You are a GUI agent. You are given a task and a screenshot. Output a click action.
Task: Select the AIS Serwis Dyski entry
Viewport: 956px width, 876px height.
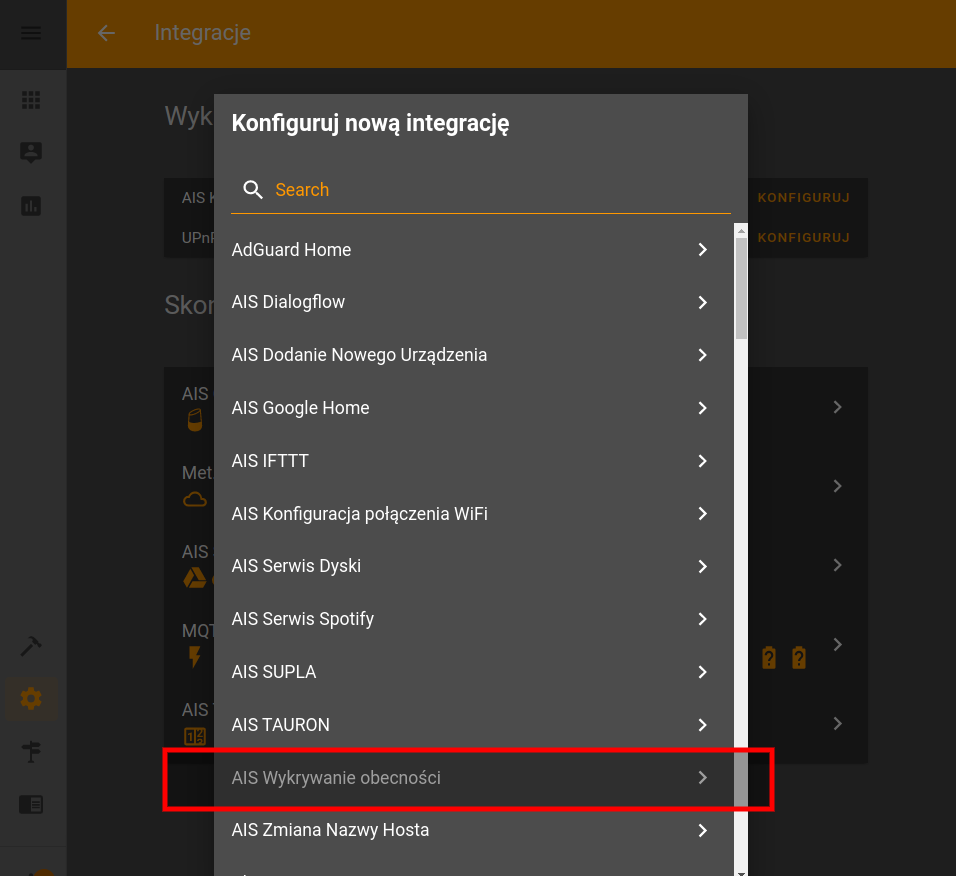[x=474, y=566]
